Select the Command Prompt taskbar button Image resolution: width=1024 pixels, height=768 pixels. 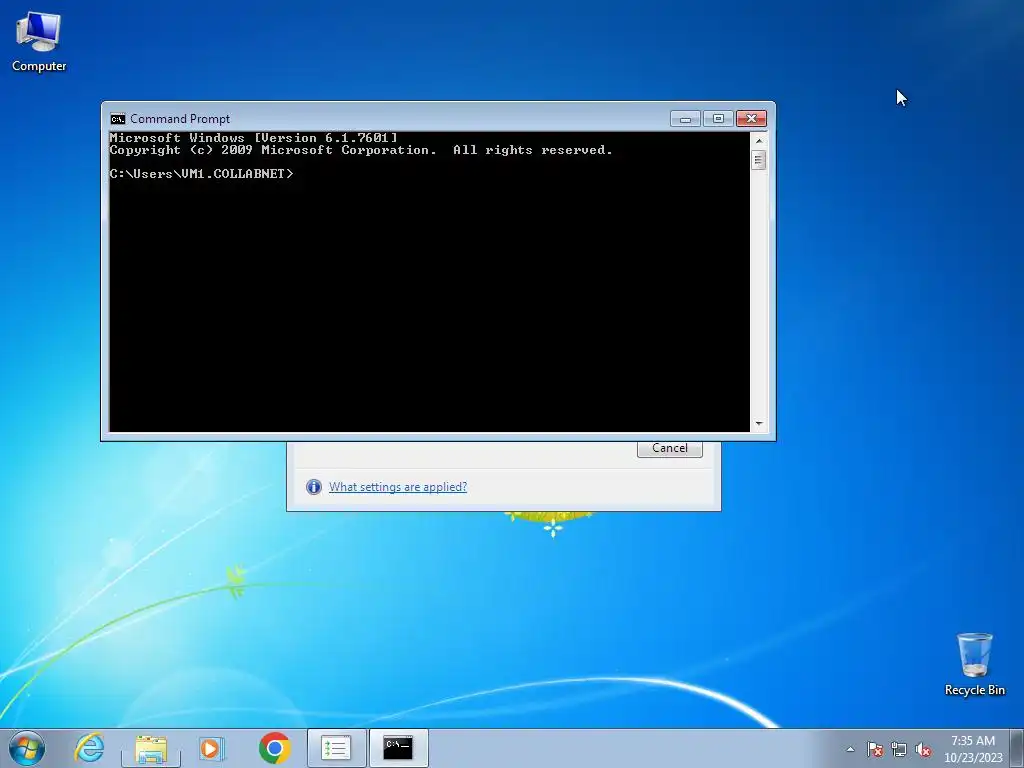[x=398, y=748]
